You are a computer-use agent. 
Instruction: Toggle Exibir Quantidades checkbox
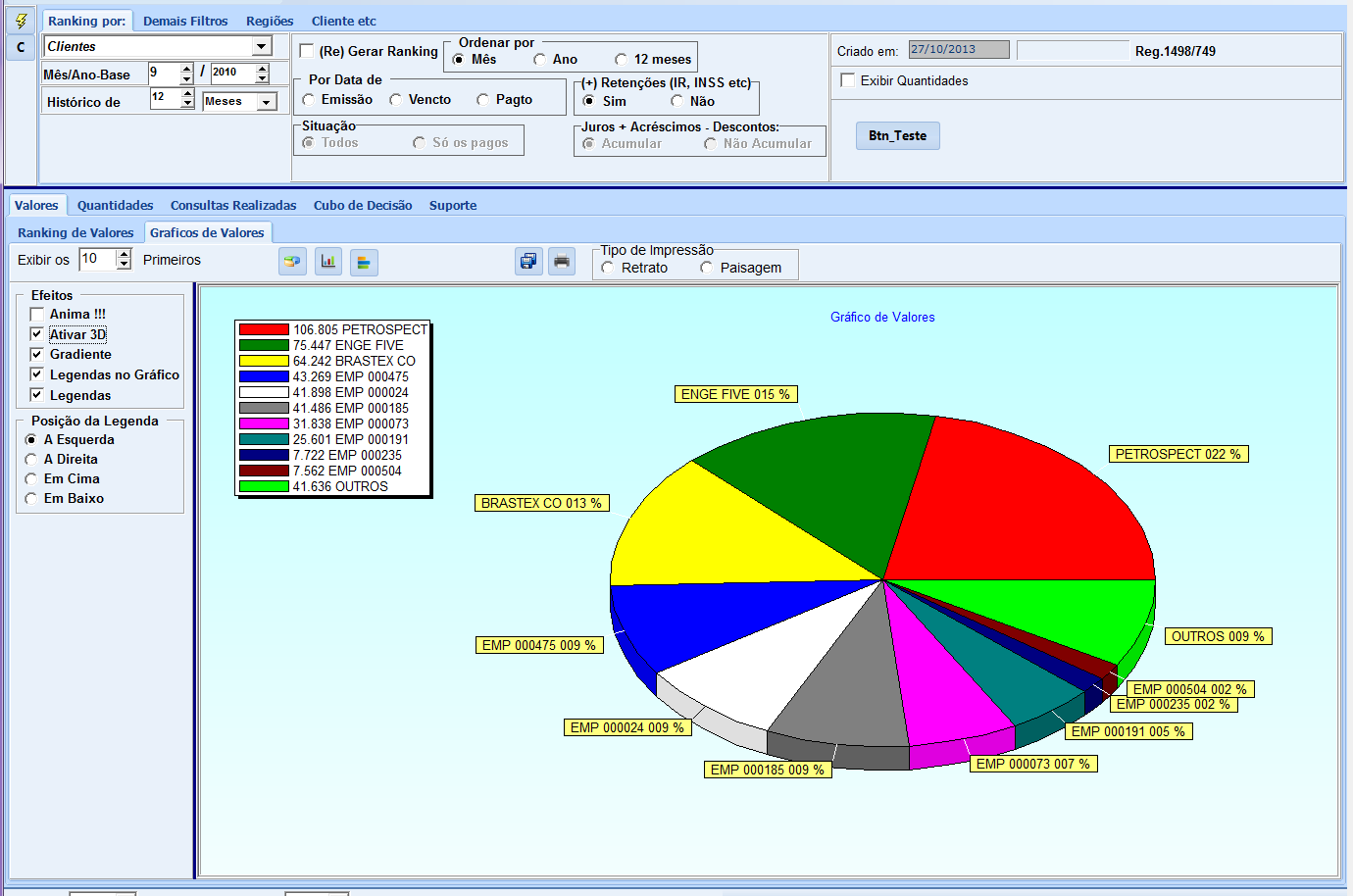pos(848,80)
